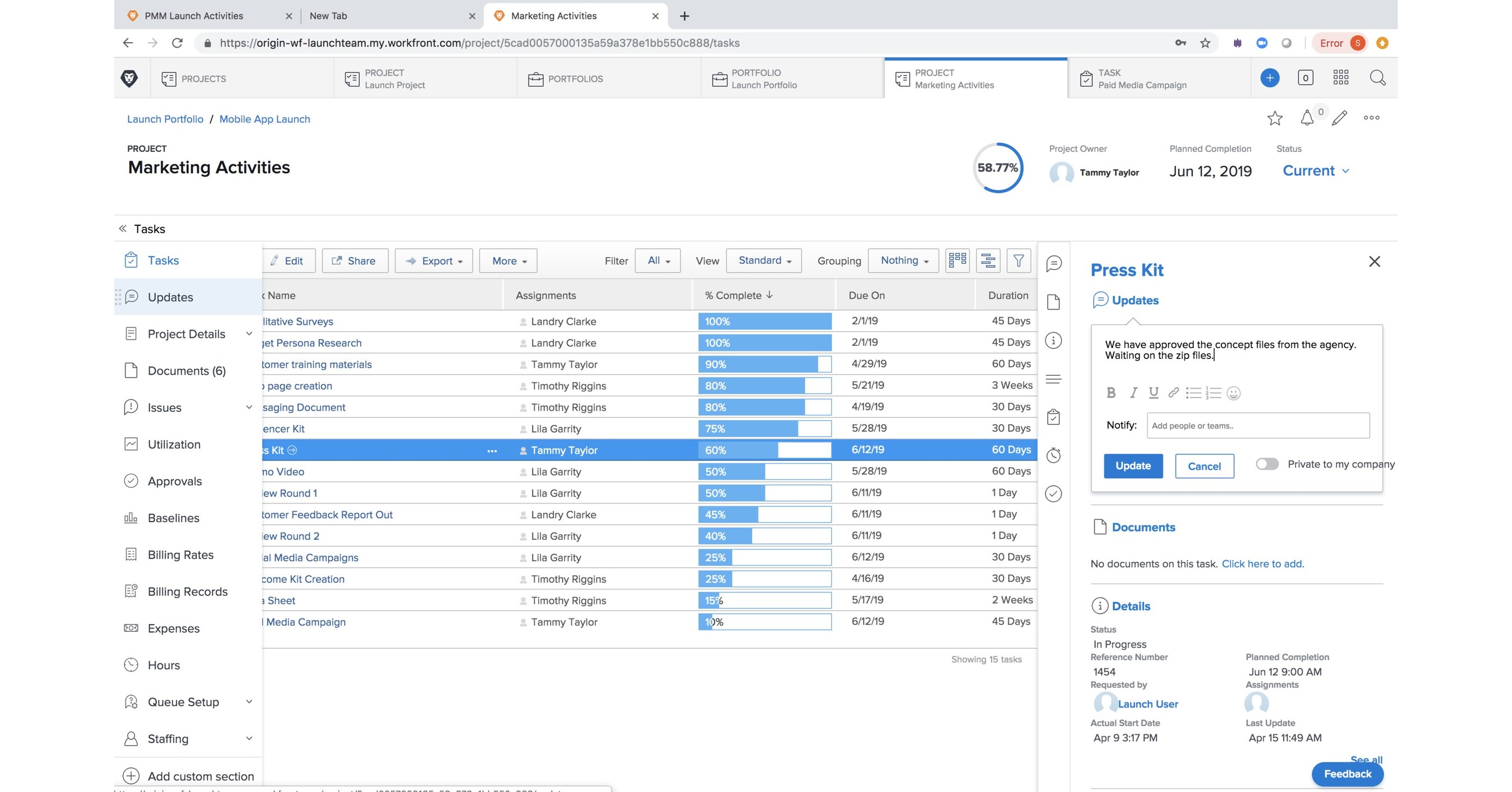1512x792 pixels.
Task: Click the Workfront lion logo
Action: pos(129,78)
